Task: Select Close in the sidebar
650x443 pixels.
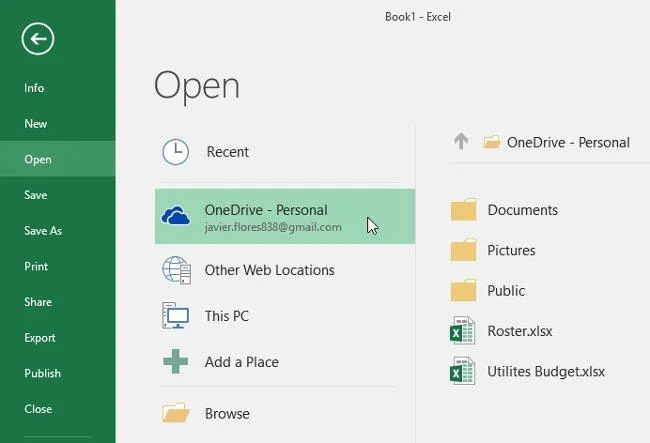Action: (x=38, y=409)
